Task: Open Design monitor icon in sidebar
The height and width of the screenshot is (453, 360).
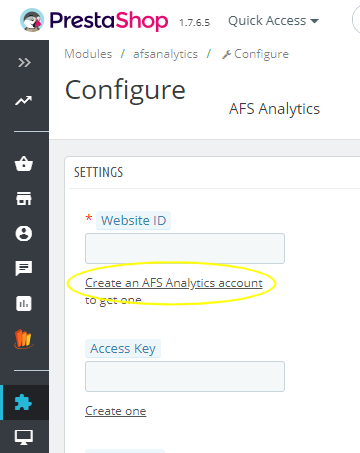Action: point(24,437)
